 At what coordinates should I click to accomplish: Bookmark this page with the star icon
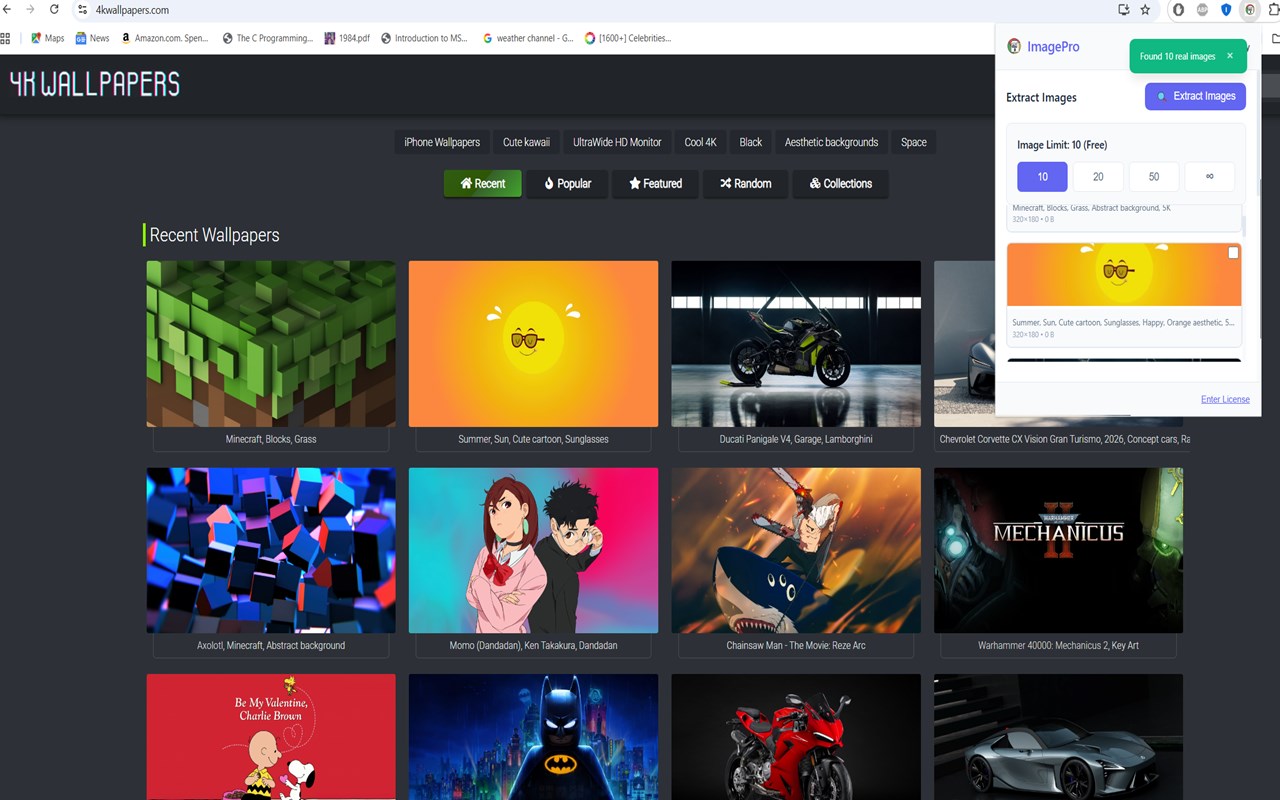click(x=1145, y=10)
